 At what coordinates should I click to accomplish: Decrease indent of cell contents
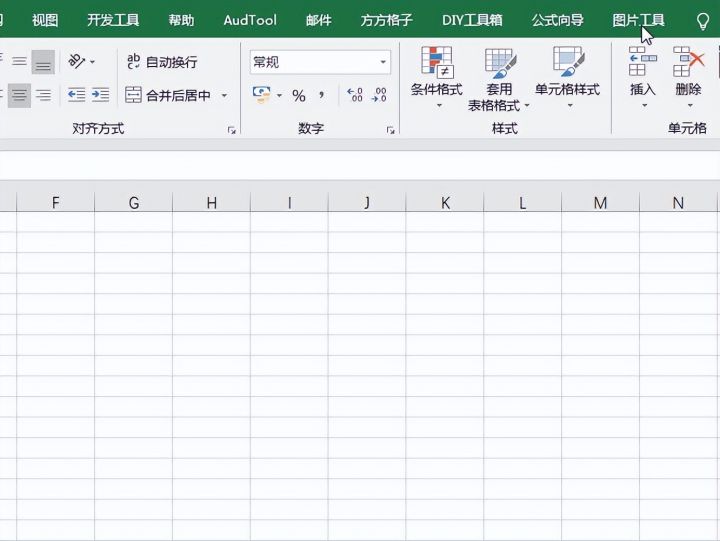tap(76, 95)
